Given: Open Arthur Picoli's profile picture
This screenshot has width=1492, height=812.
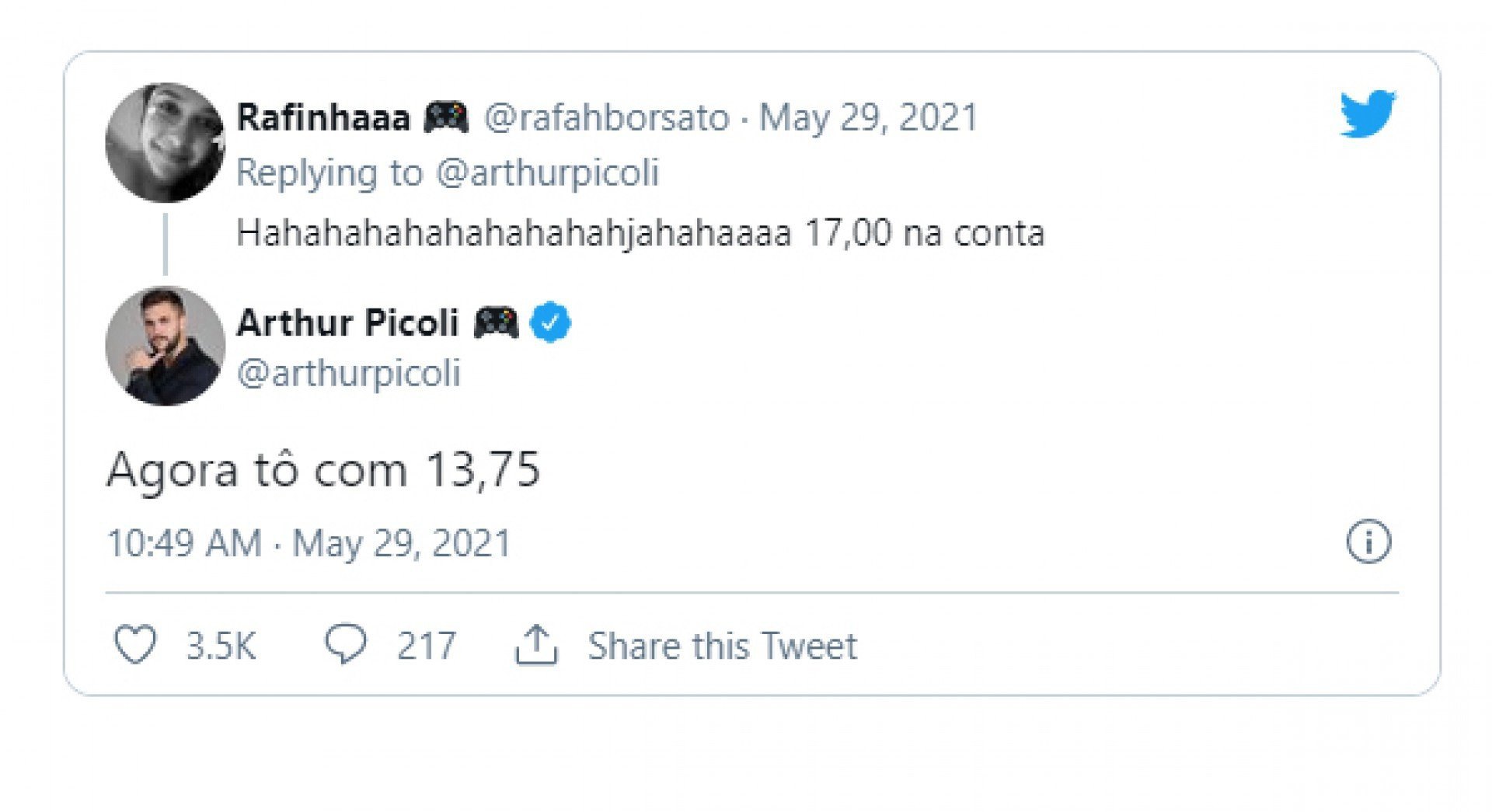Looking at the screenshot, I should tap(165, 347).
